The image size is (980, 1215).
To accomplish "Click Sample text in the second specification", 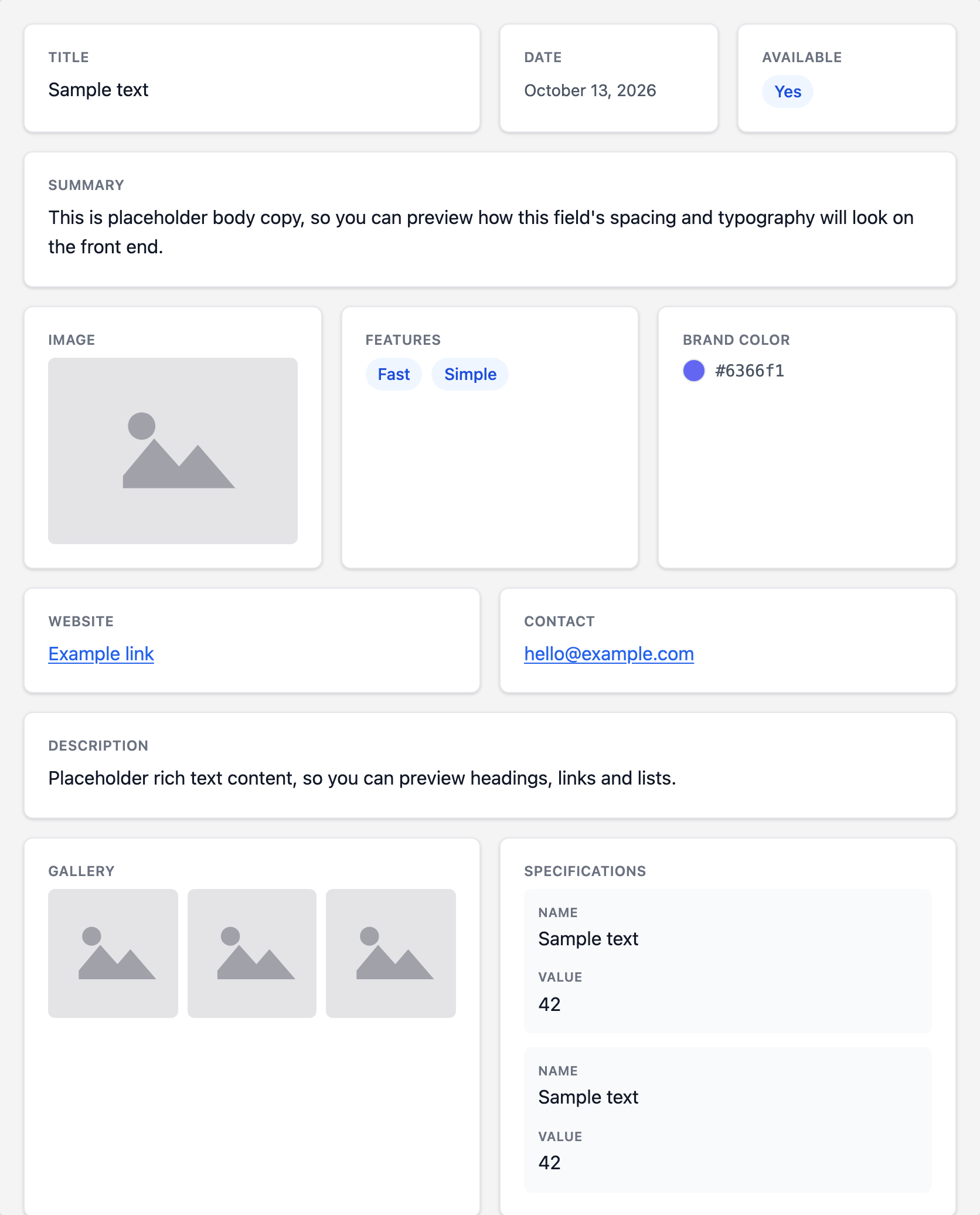I will tap(588, 1097).
